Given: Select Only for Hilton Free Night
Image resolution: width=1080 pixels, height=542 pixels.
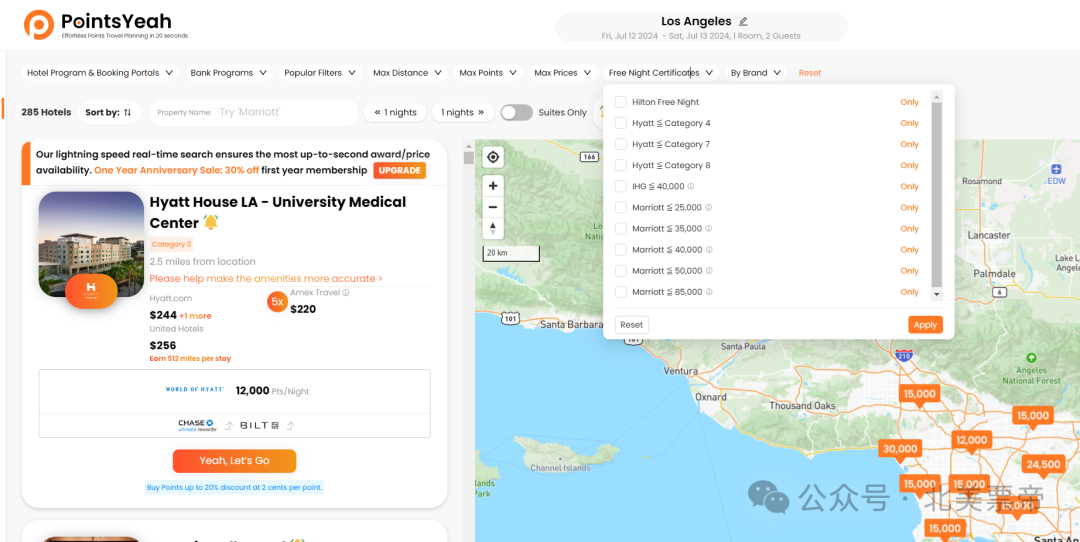Looking at the screenshot, I should point(909,102).
